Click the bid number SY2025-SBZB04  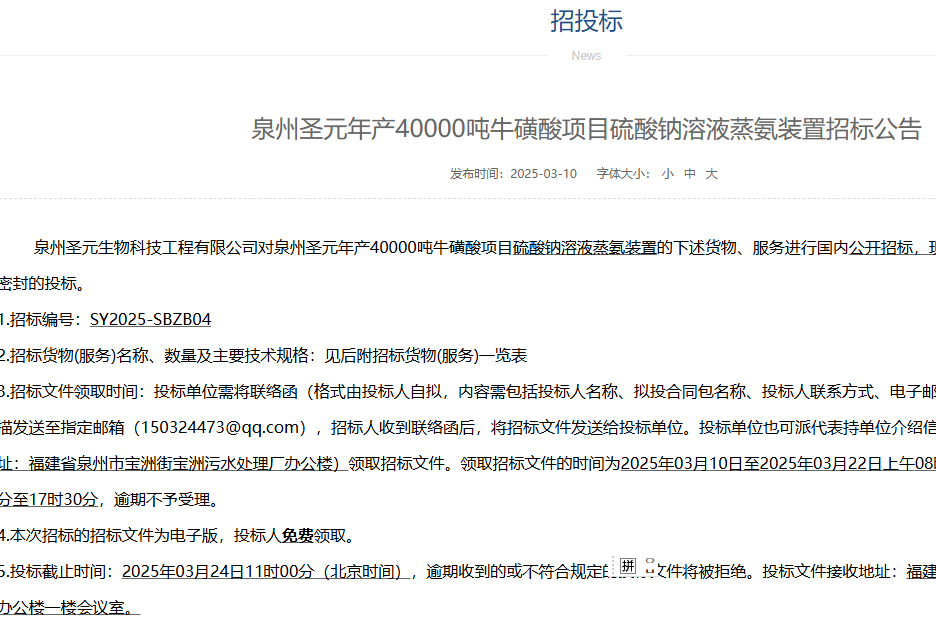tap(150, 319)
